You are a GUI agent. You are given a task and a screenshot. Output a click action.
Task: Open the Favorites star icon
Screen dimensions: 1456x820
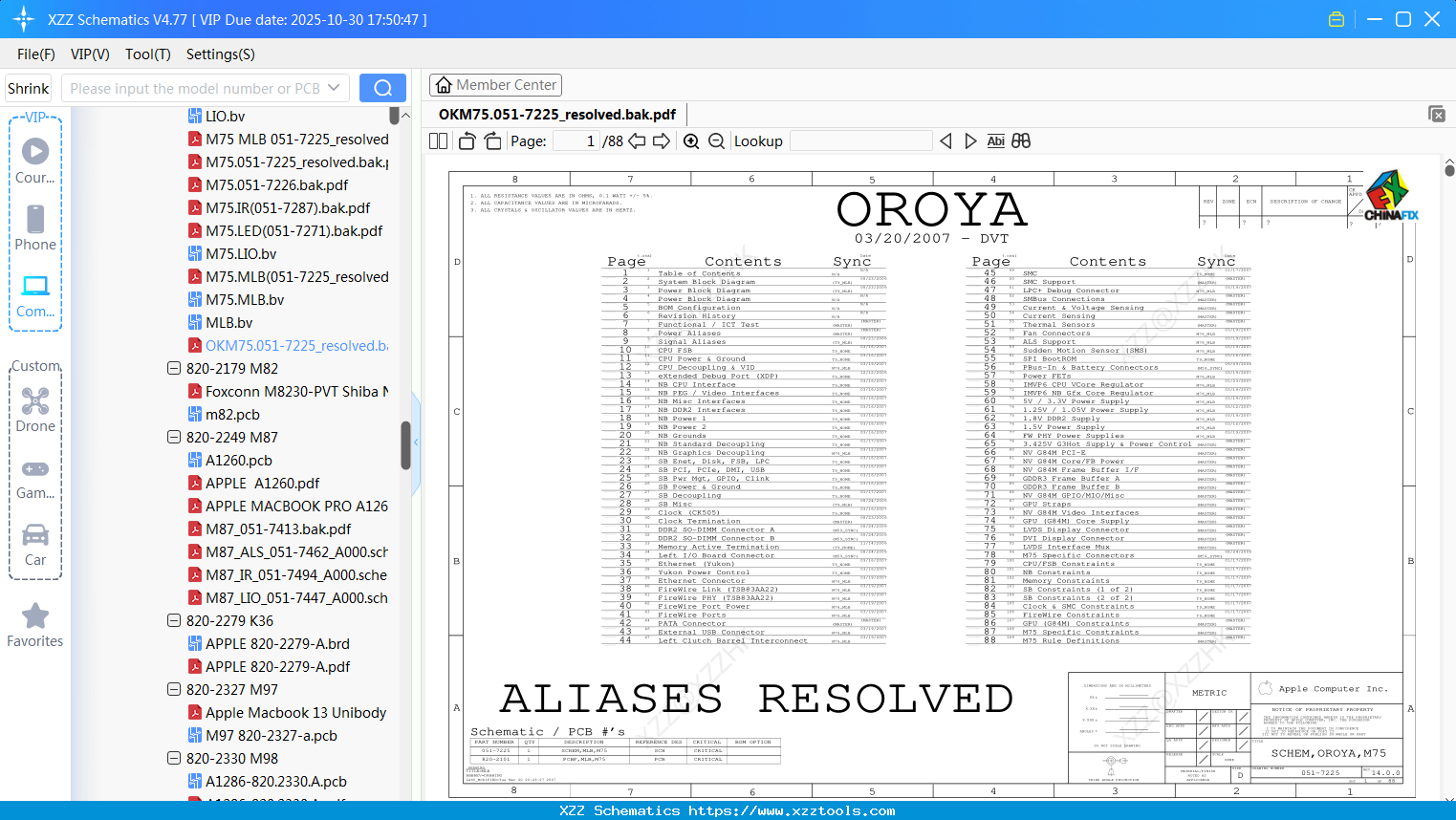35,615
